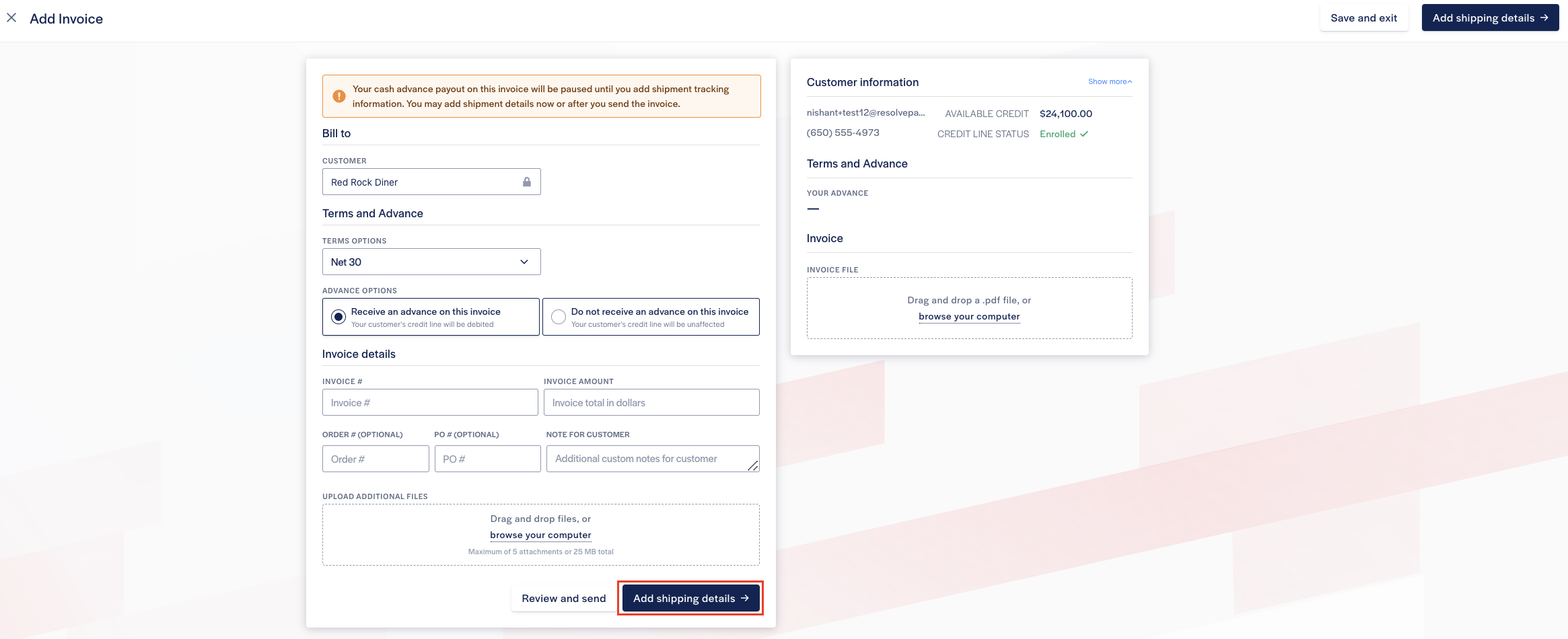The height and width of the screenshot is (639, 1568).
Task: Click the Invoice total in dollars field
Action: pyautogui.click(x=651, y=402)
